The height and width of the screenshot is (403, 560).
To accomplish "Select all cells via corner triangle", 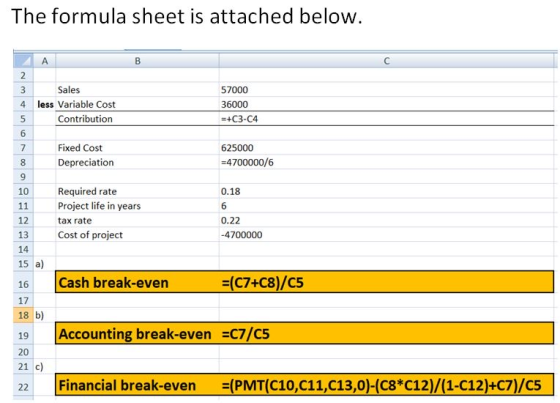I will [24, 61].
